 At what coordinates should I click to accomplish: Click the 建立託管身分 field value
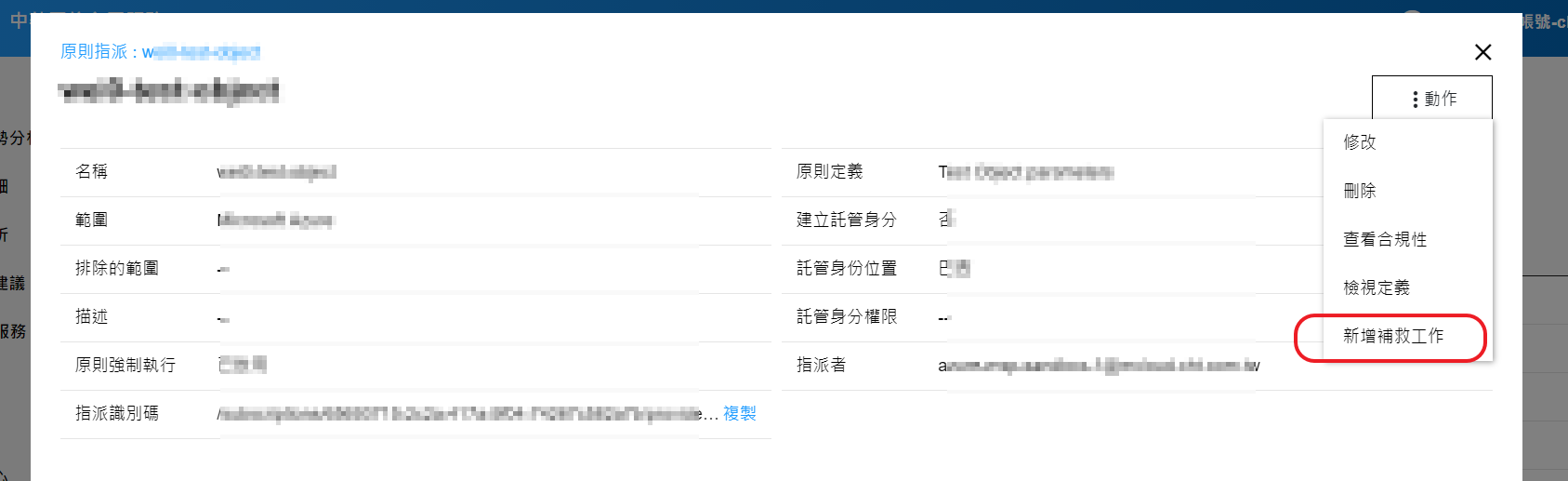pyautogui.click(x=946, y=220)
